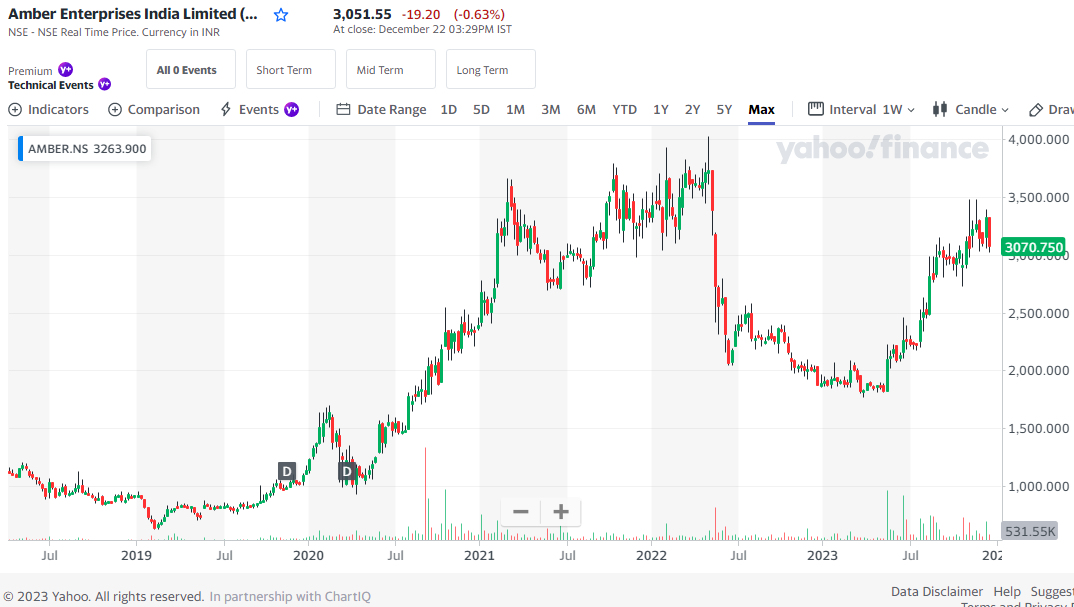
Task: Click the AMBER.NS price legend label
Action: (83, 147)
